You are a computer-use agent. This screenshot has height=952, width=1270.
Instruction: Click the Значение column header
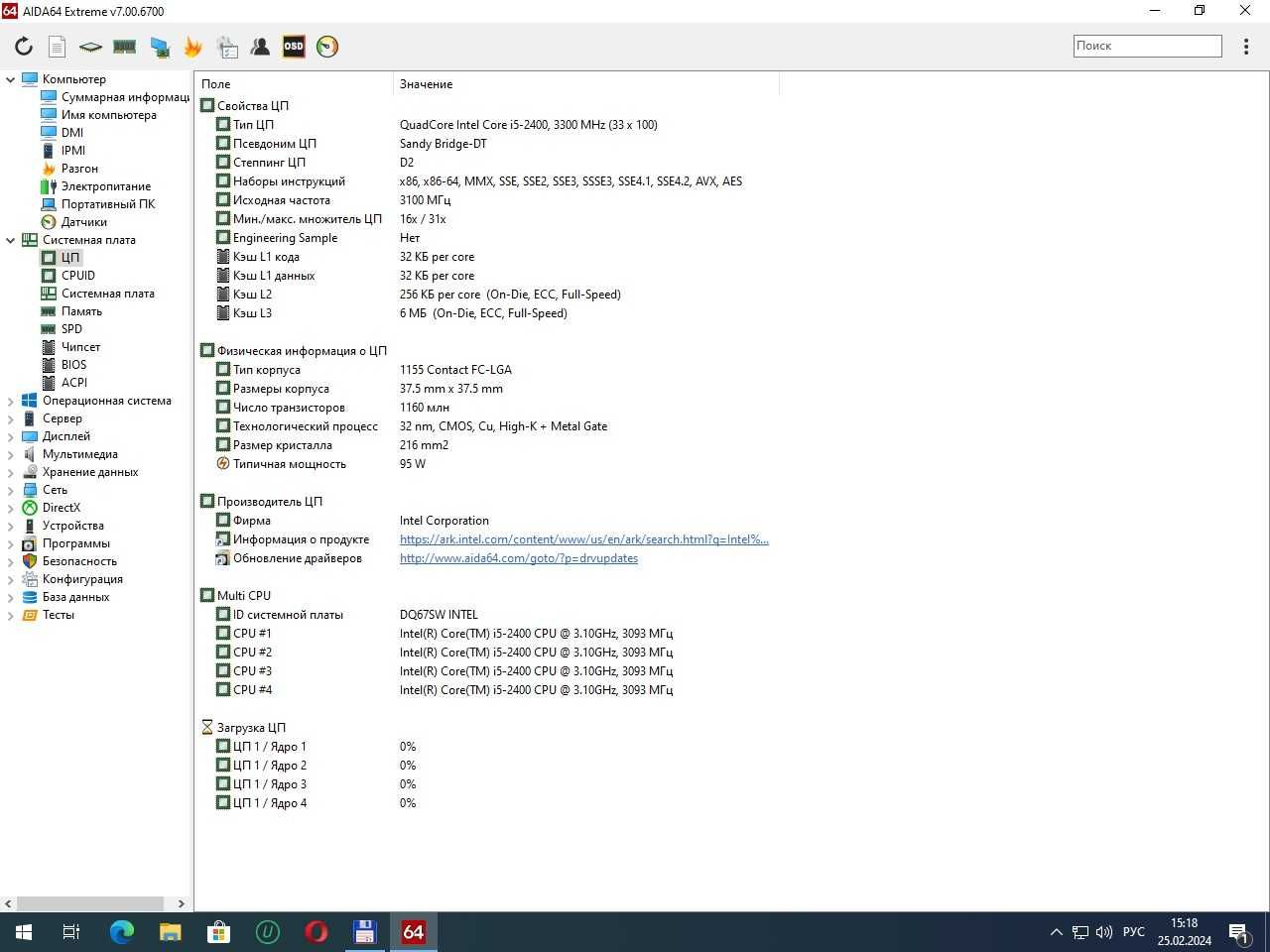pyautogui.click(x=586, y=84)
